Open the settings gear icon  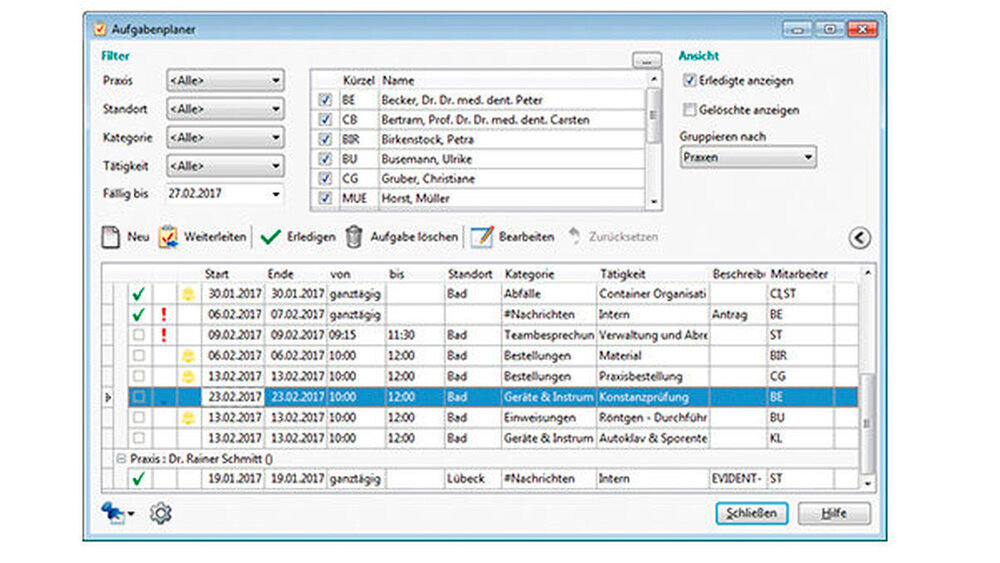(x=161, y=513)
